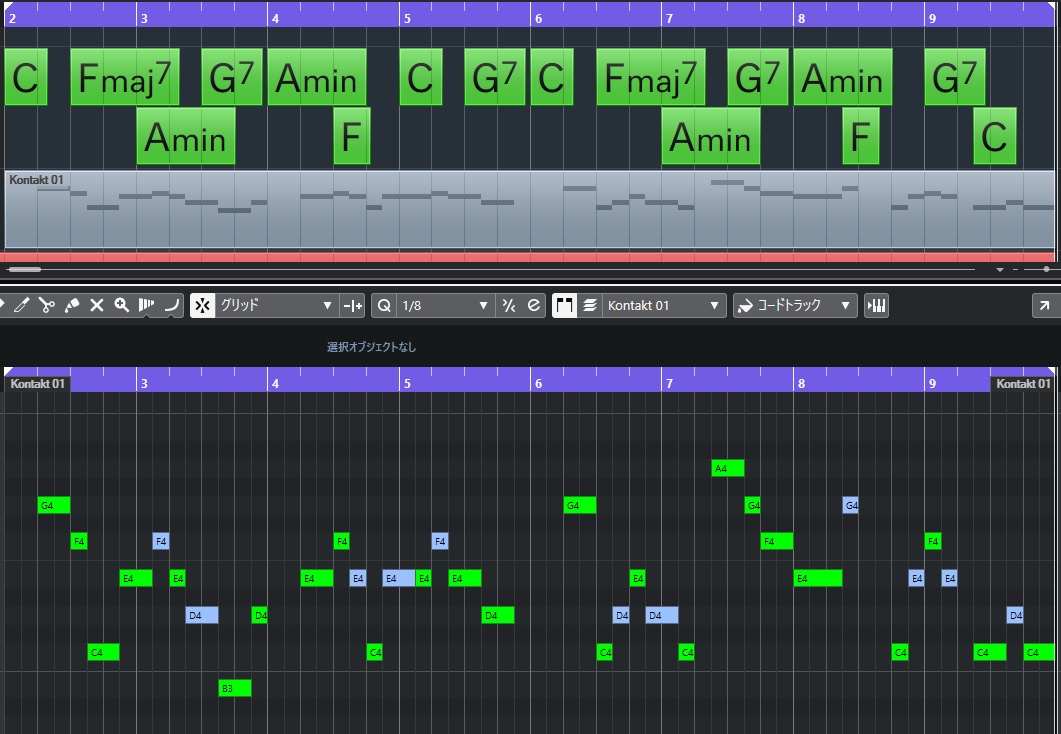Image resolution: width=1061 pixels, height=734 pixels.
Task: Click the right Kontakt 01 part border label
Action: (1023, 384)
